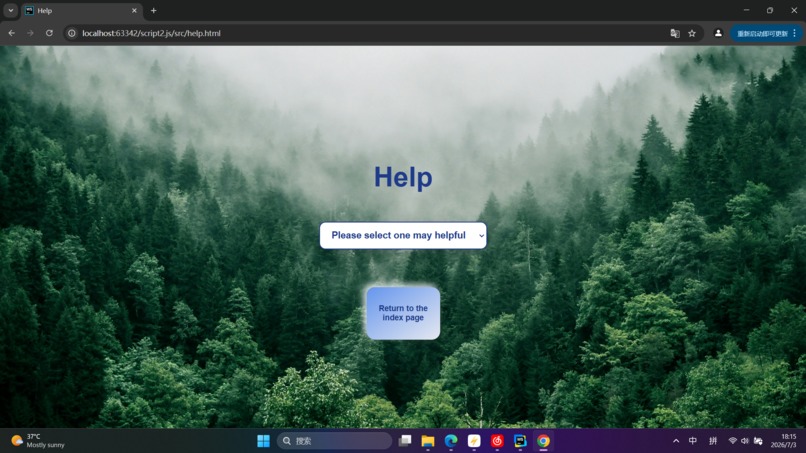This screenshot has height=453, width=806.
Task: Minimize the Chrome window
Action: point(746,10)
